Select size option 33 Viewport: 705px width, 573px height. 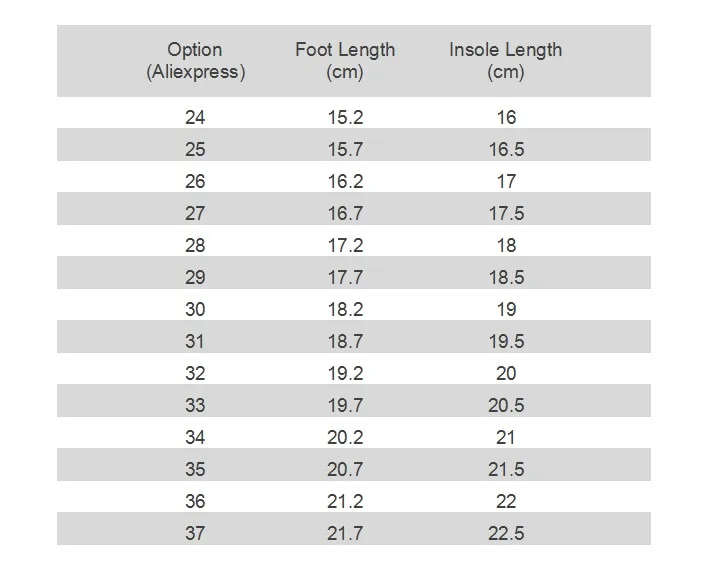point(195,406)
